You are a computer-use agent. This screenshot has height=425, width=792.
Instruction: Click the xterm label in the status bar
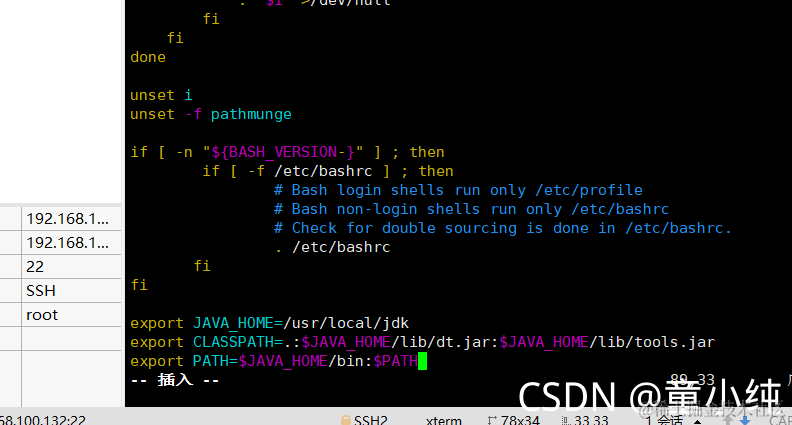point(443,420)
